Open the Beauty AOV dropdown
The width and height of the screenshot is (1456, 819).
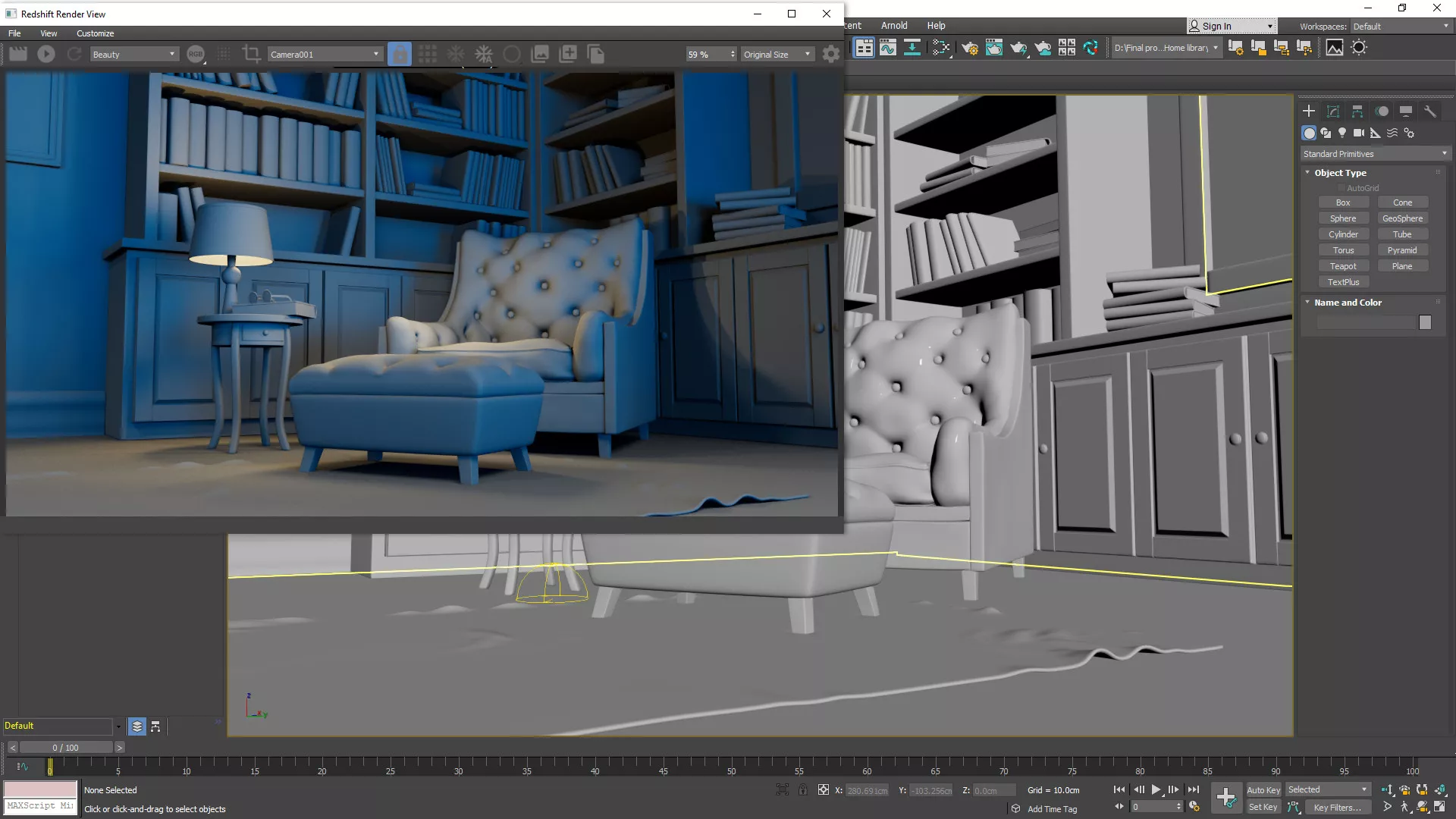click(x=133, y=55)
